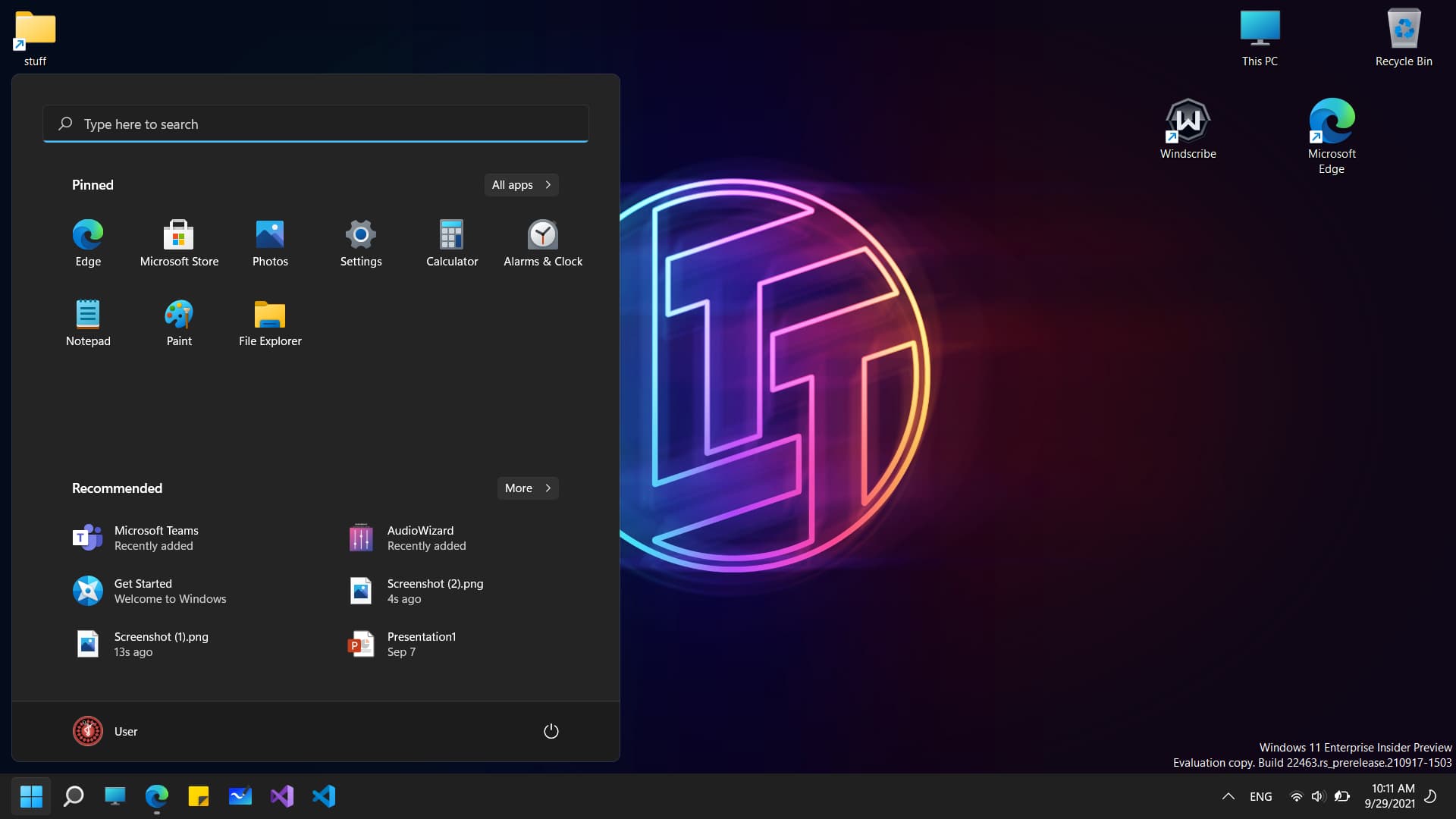Open the pinned Settings app
The image size is (1456, 819).
pyautogui.click(x=361, y=243)
